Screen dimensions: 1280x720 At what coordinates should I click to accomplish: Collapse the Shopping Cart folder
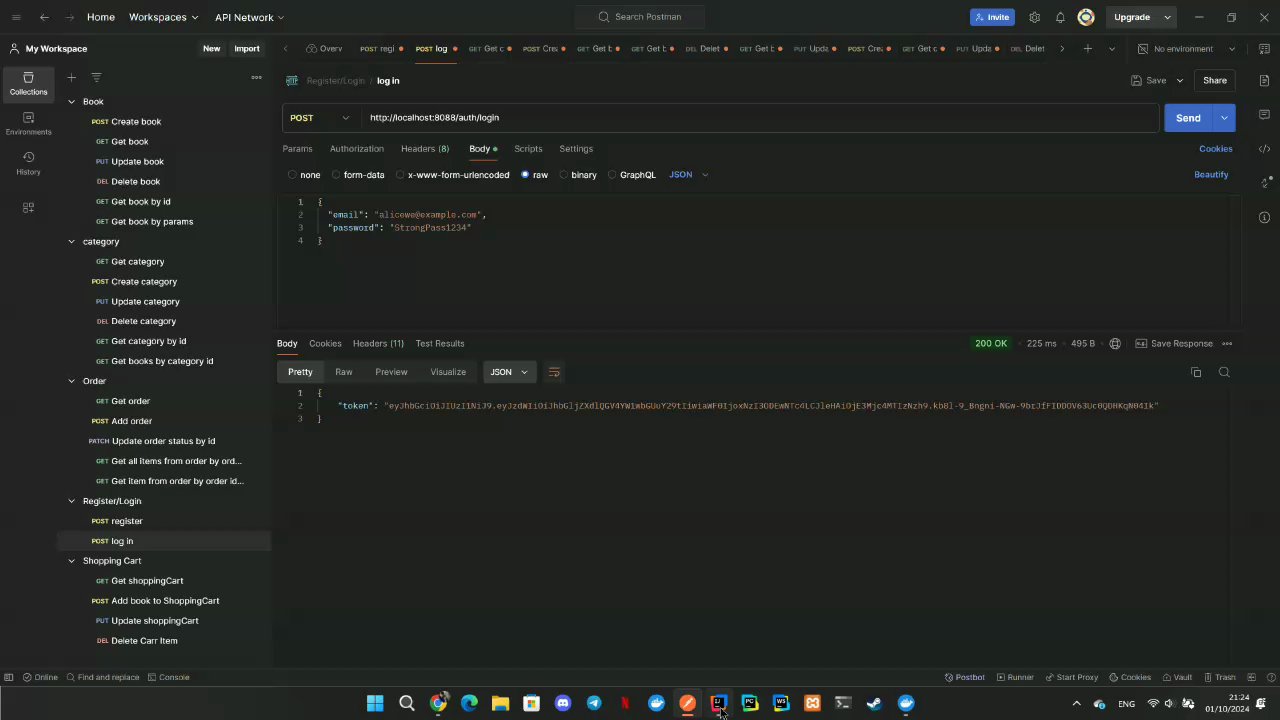click(71, 561)
